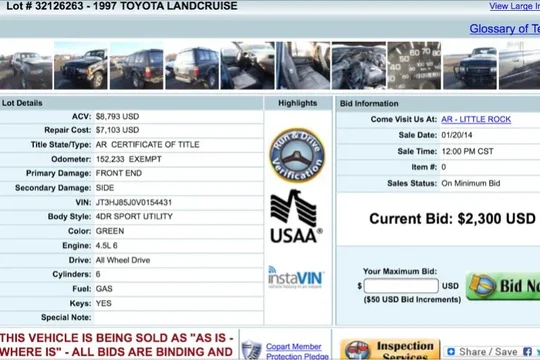Select the engine bay thumbnail
Screen dimensions: 540x360
click(359, 65)
